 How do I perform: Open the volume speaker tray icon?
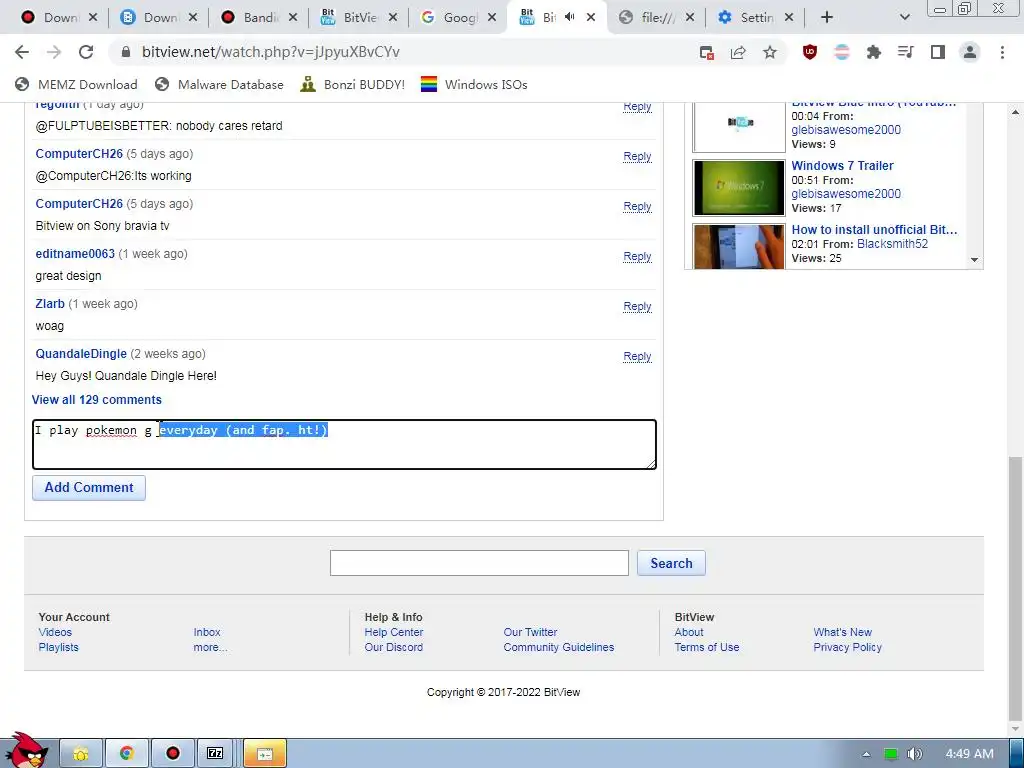point(915,754)
